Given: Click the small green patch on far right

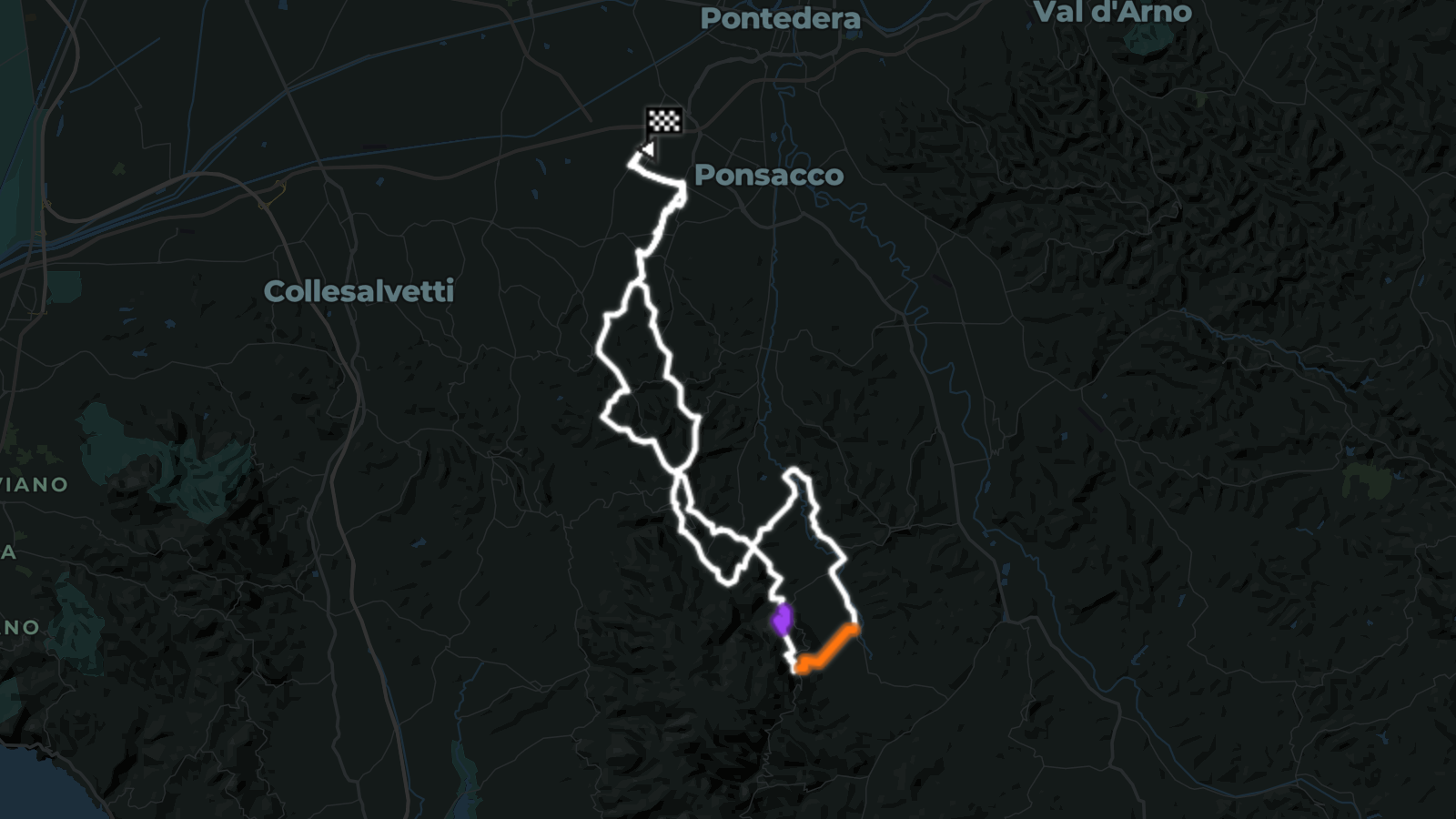Looking at the screenshot, I should tap(1365, 480).
